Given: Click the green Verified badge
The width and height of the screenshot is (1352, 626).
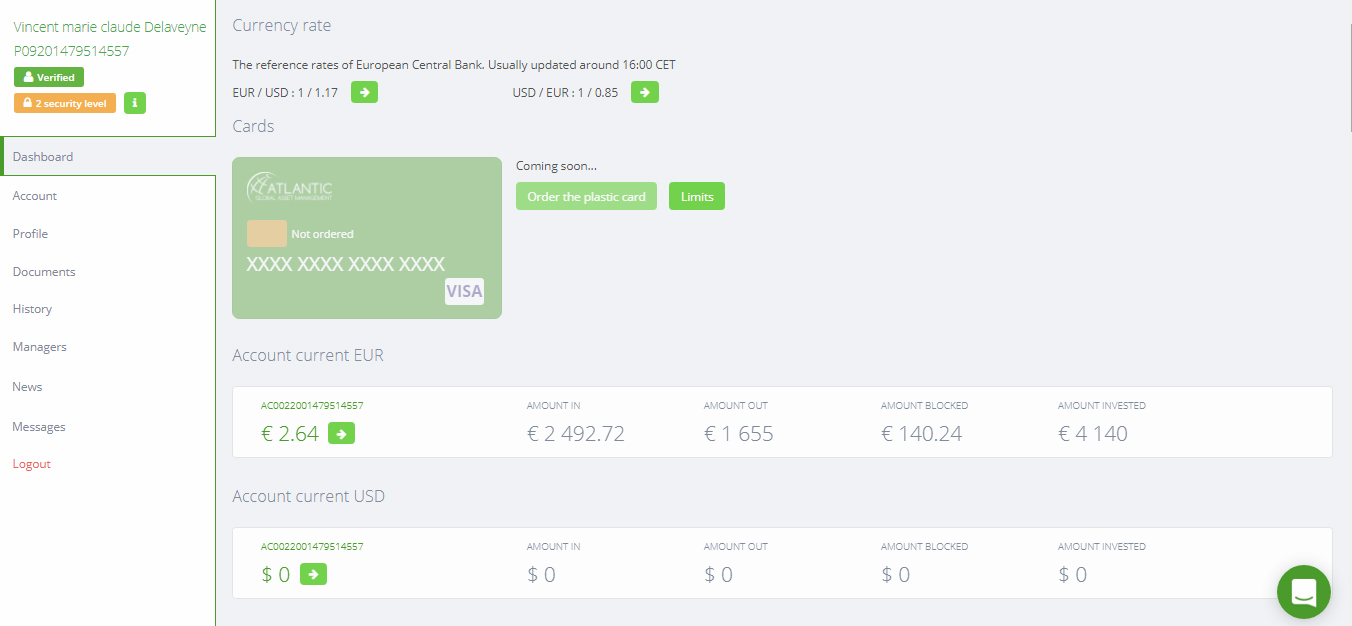Looking at the screenshot, I should (x=49, y=77).
